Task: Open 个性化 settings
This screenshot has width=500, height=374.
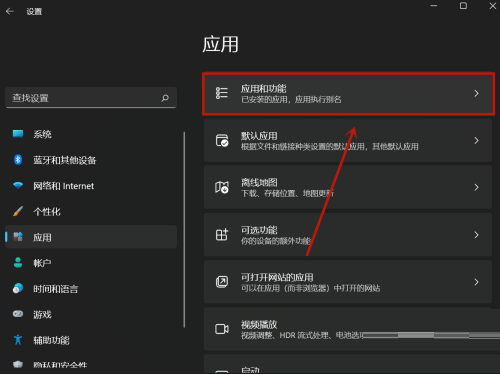Action: pyautogui.click(x=91, y=211)
